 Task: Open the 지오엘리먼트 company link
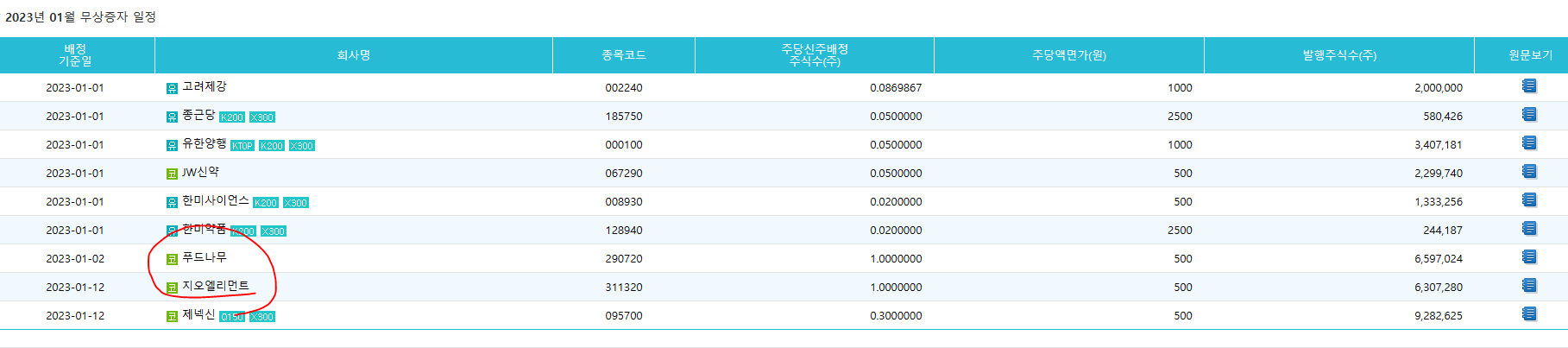(216, 286)
